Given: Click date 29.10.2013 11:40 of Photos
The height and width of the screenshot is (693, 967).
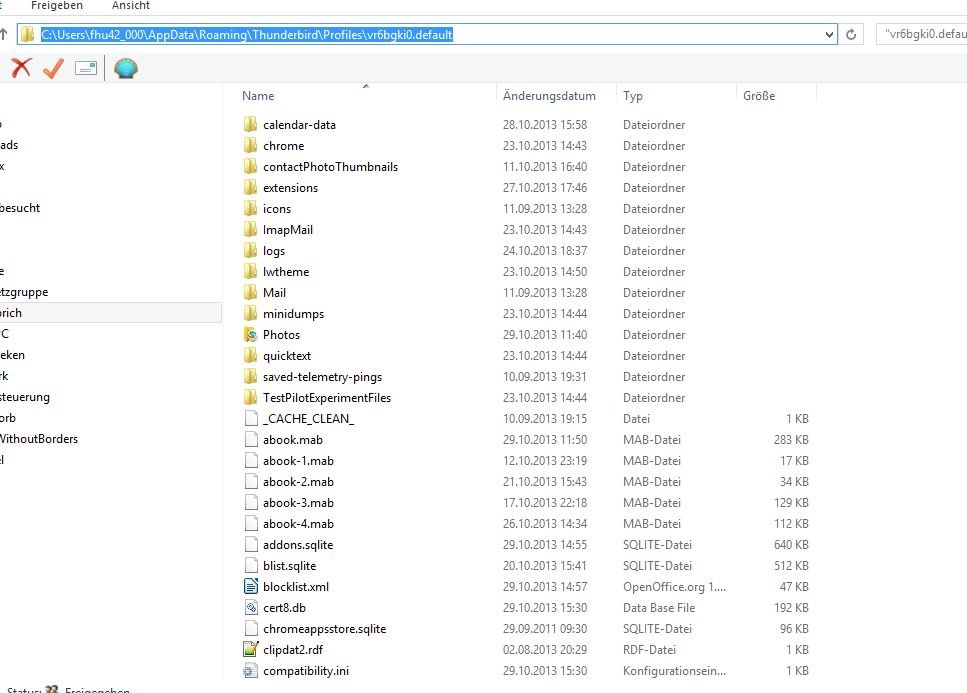Looking at the screenshot, I should [545, 335].
